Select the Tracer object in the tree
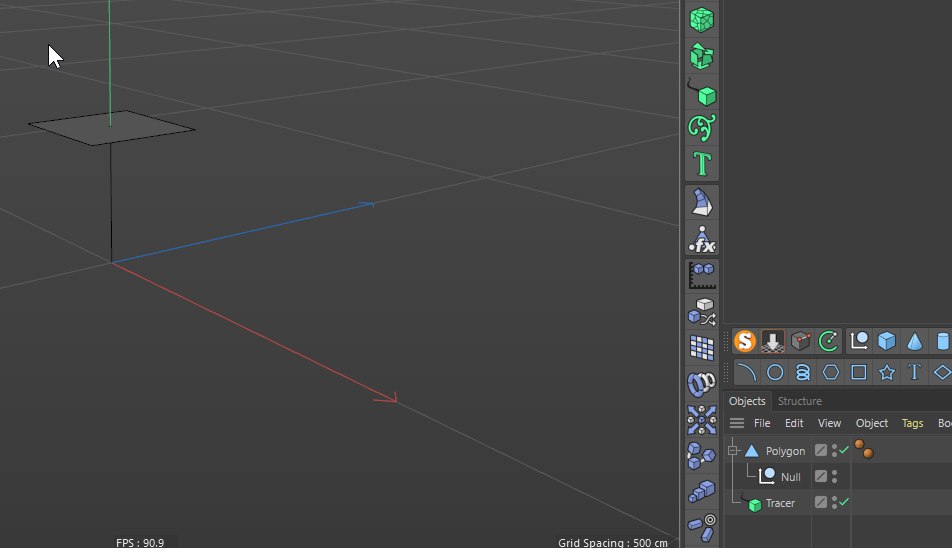The height and width of the screenshot is (548, 952). [x=780, y=503]
